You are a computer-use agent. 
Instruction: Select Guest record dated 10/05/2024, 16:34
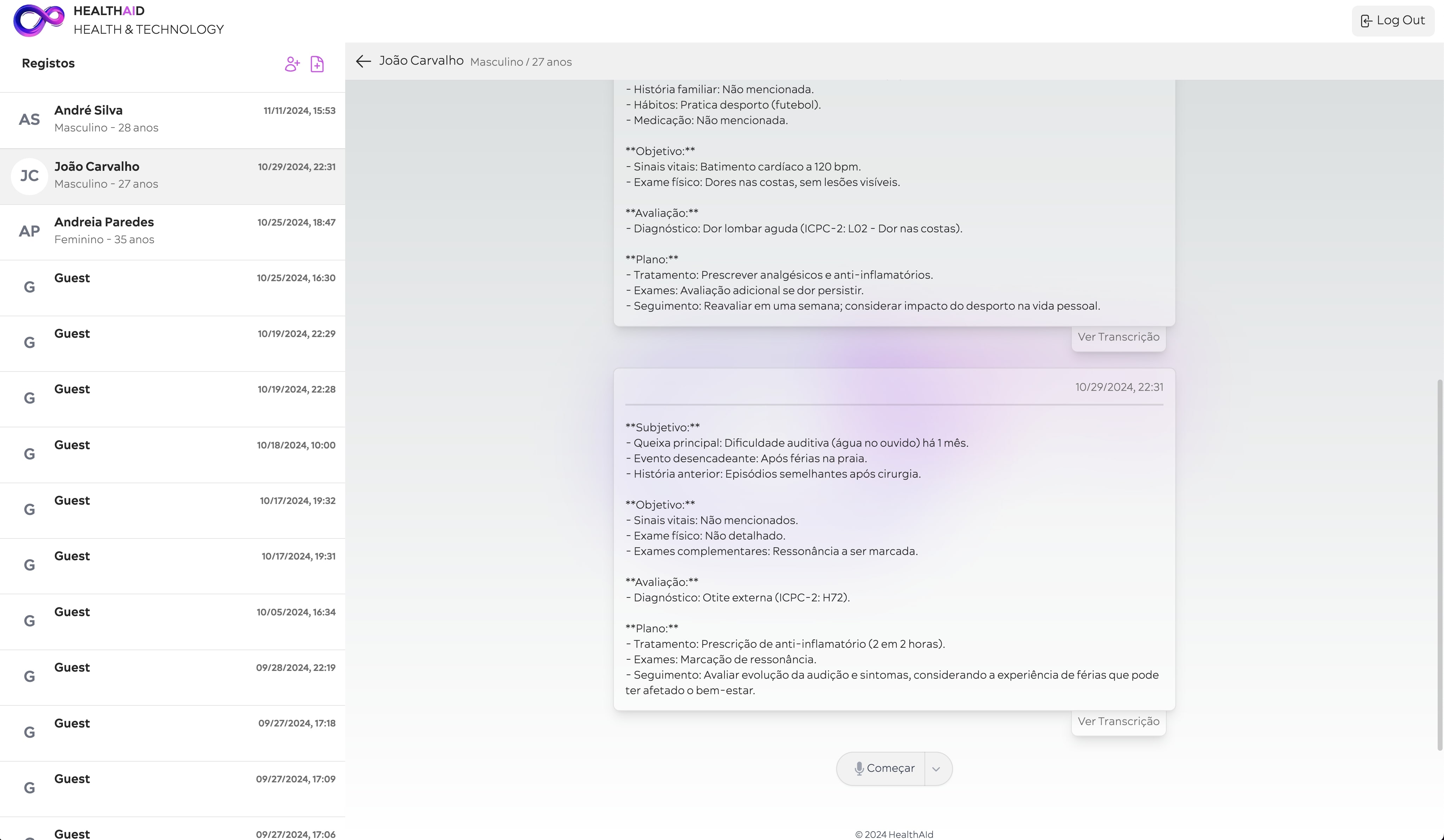coord(172,621)
